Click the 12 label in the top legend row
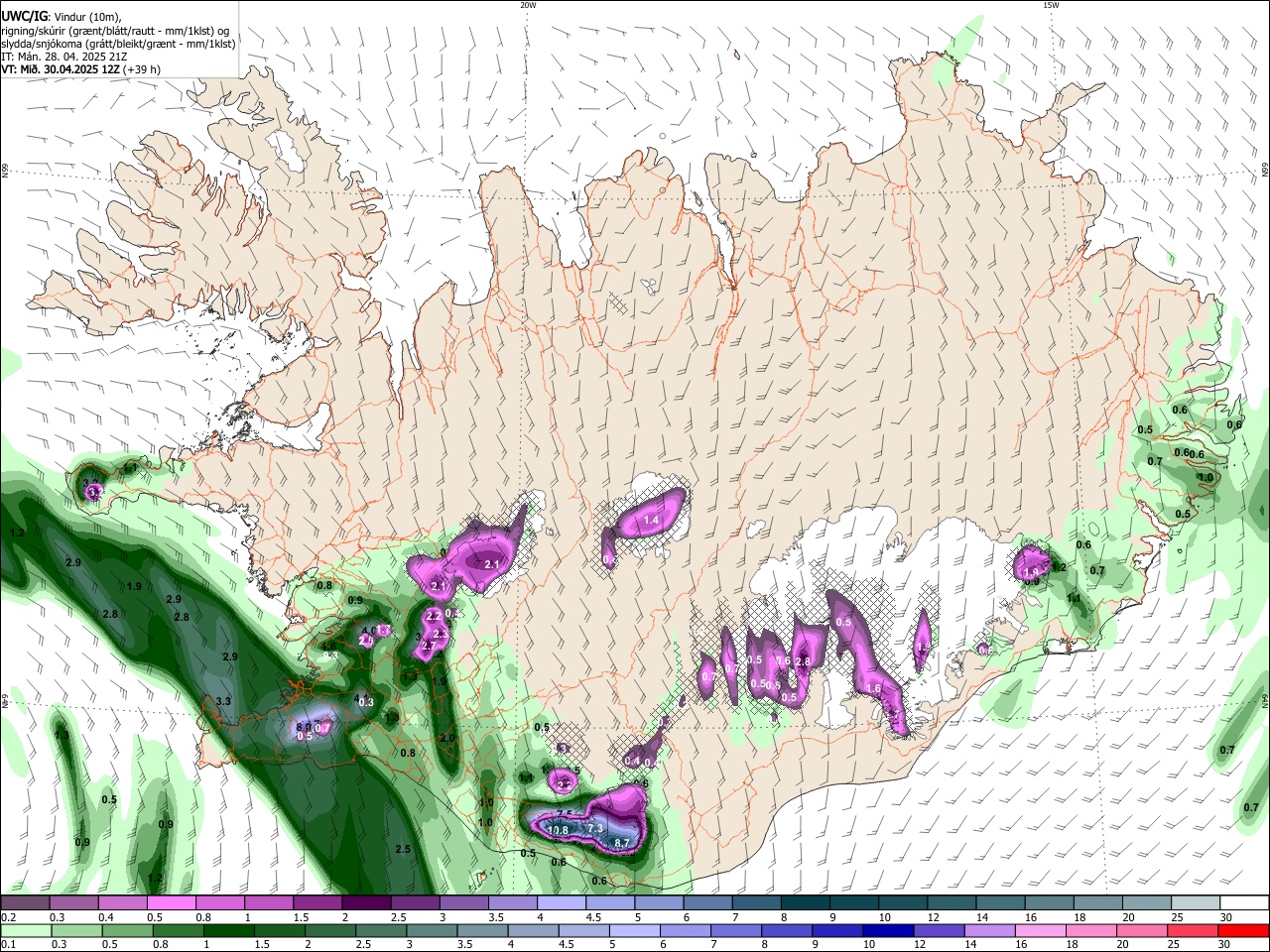The image size is (1270, 952). [934, 917]
